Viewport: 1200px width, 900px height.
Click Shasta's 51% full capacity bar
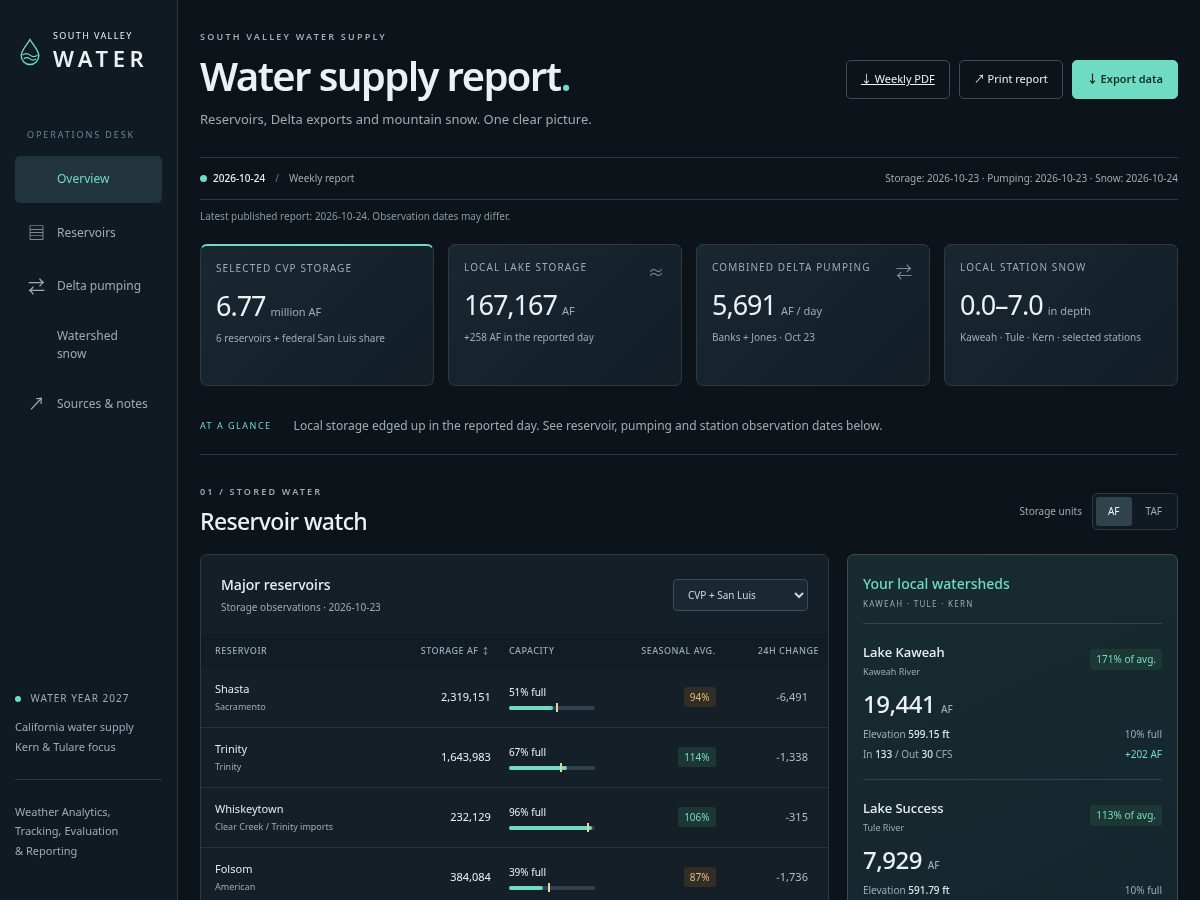click(552, 708)
